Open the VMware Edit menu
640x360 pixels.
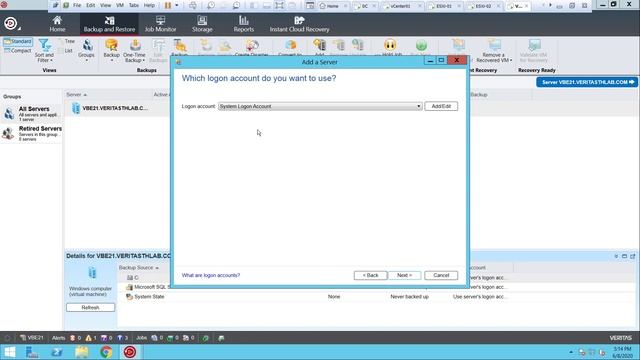pyautogui.click(x=90, y=5)
